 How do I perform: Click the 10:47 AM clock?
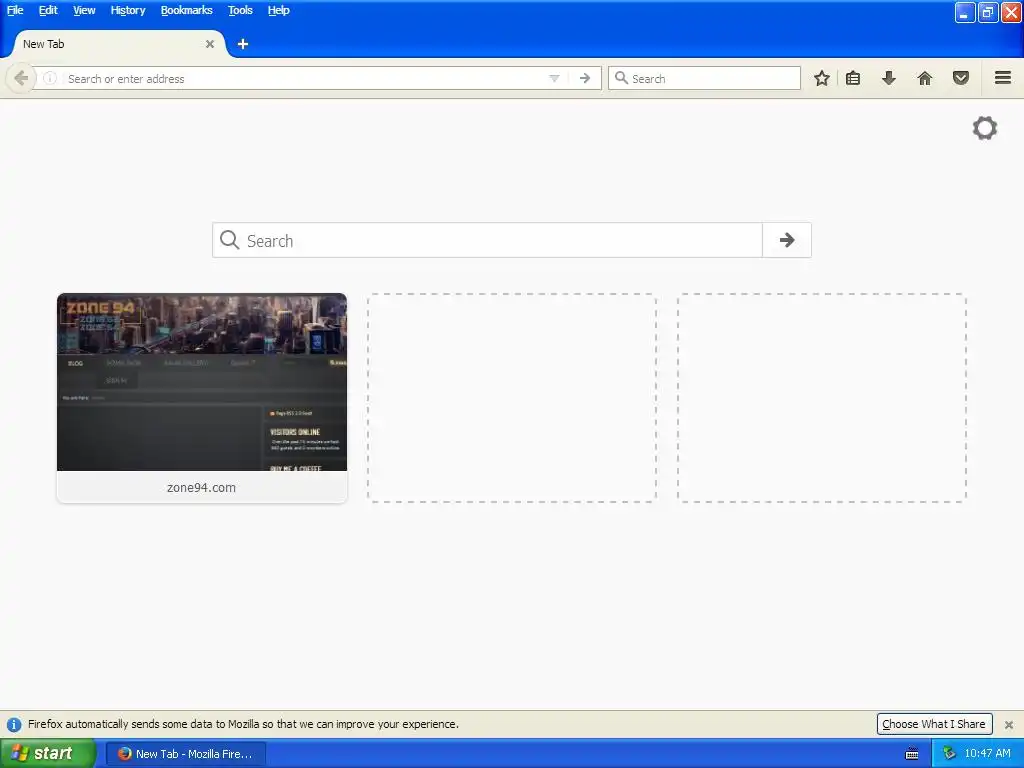pyautogui.click(x=987, y=753)
